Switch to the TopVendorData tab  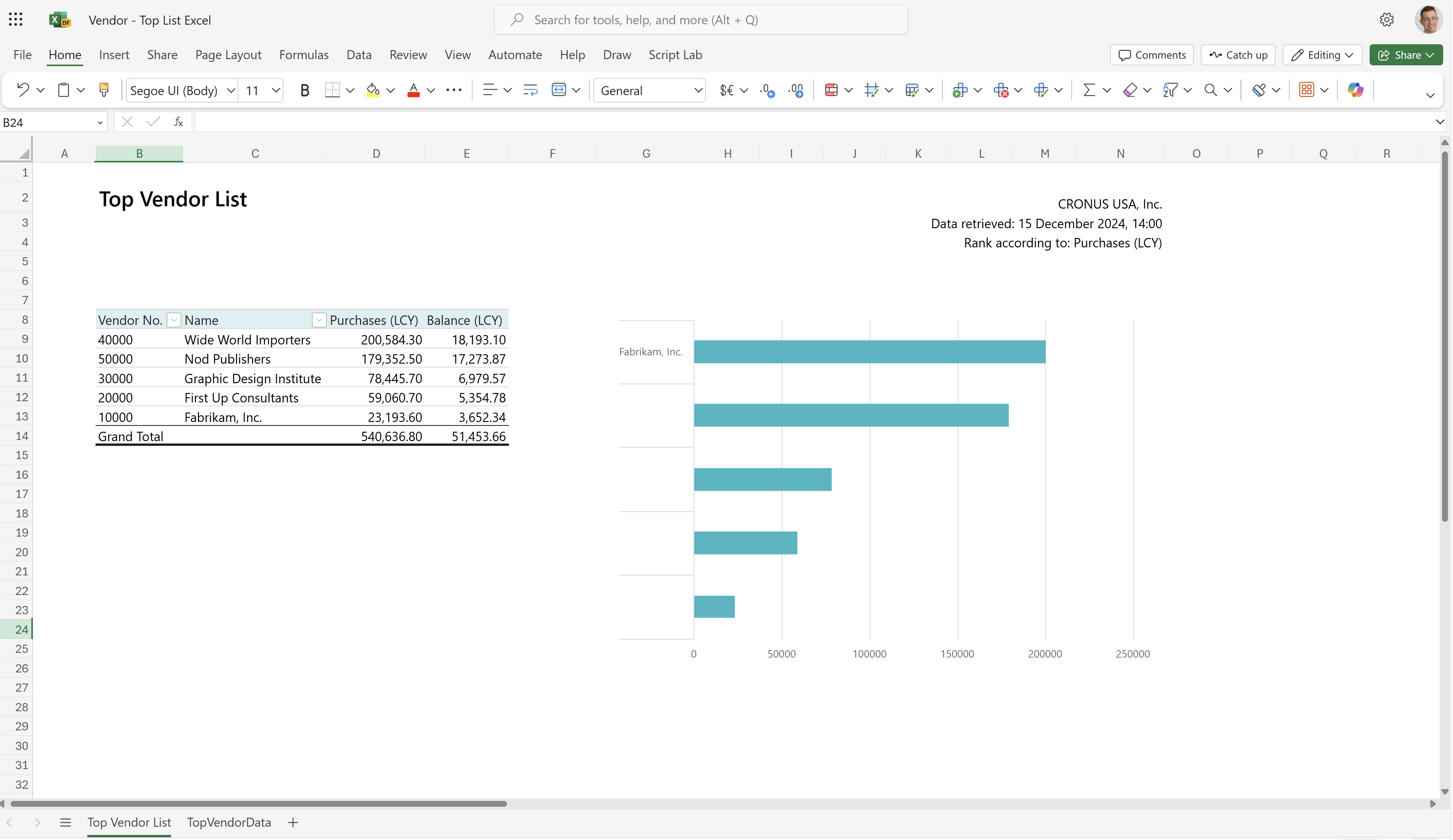click(x=229, y=822)
